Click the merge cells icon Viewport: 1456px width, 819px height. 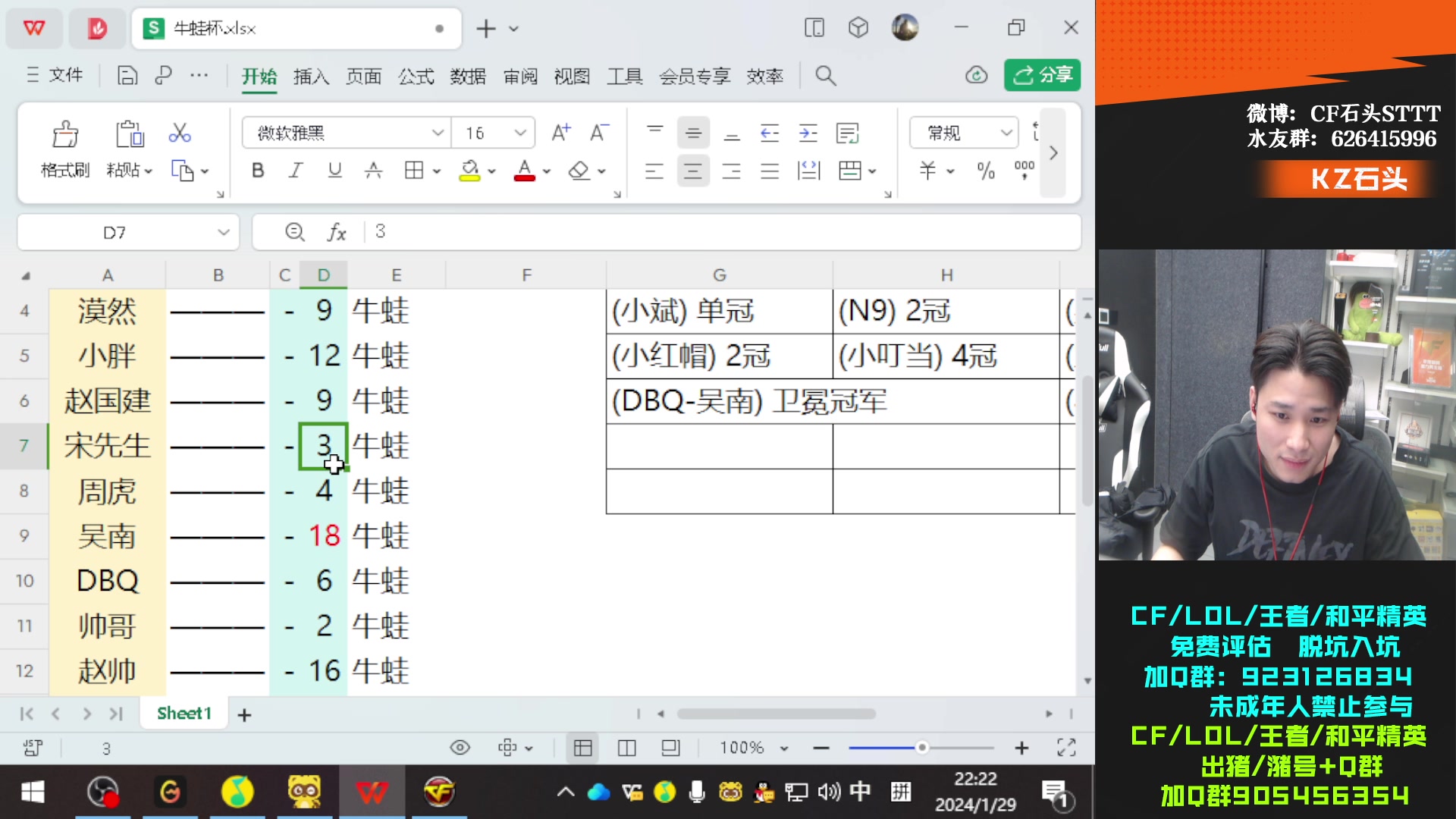(849, 171)
